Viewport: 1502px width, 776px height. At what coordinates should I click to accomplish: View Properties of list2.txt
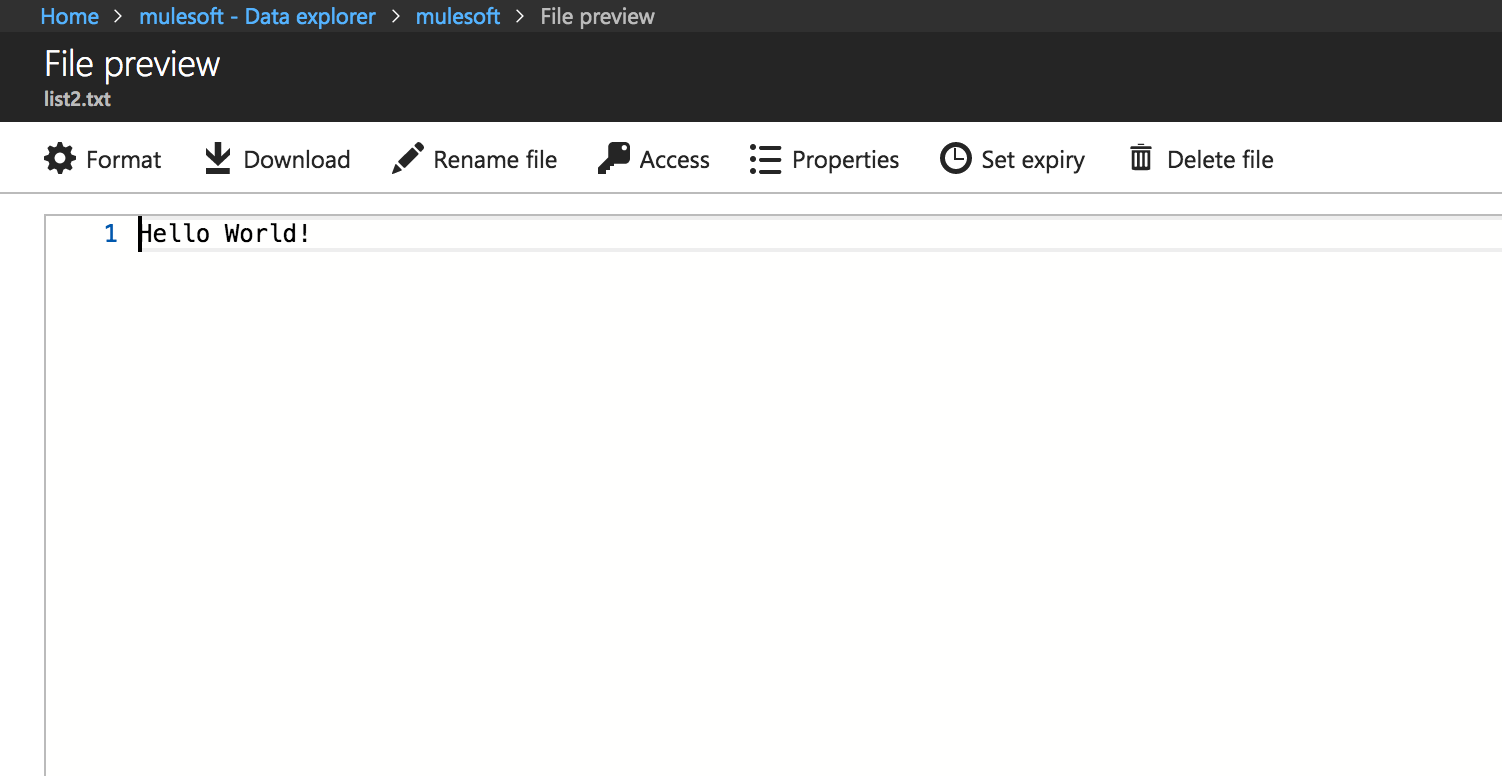845,159
